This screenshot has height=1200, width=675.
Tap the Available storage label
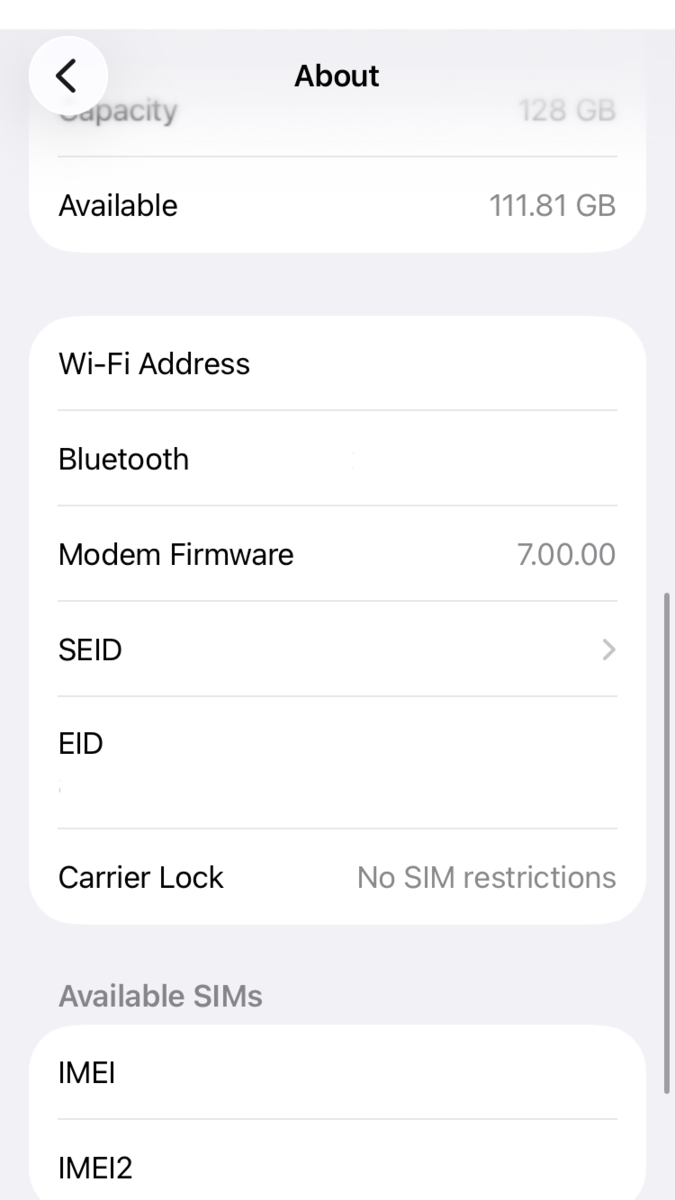click(x=118, y=206)
